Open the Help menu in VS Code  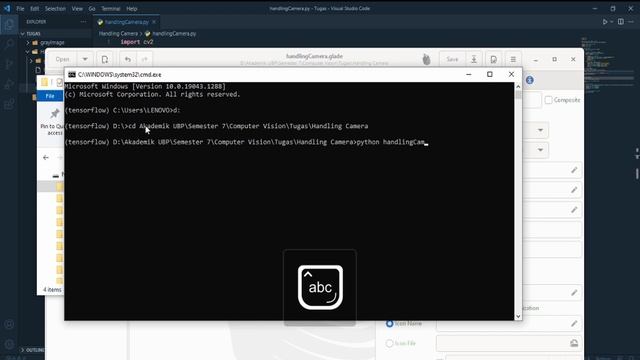tap(132, 9)
